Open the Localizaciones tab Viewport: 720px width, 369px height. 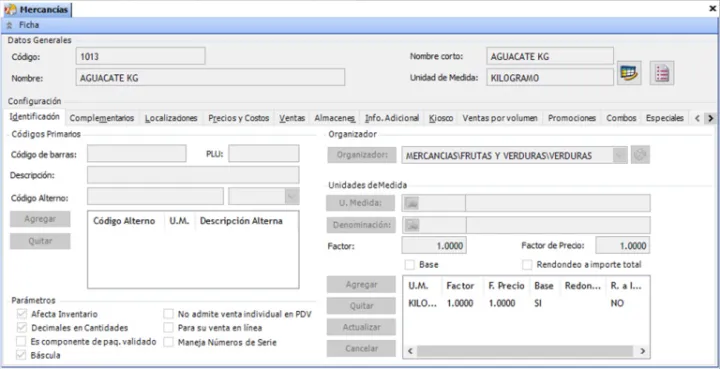(x=171, y=118)
